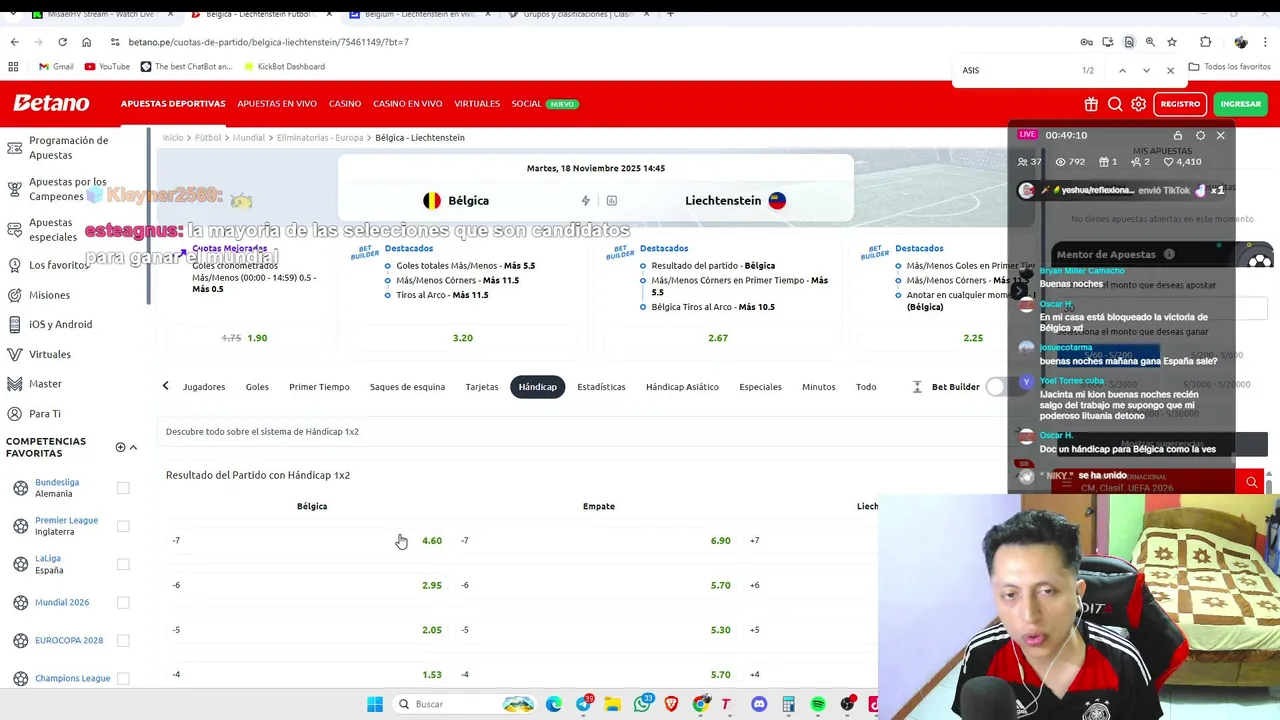
Task: Open Programación de Apuestas sidebar item
Action: [x=68, y=148]
